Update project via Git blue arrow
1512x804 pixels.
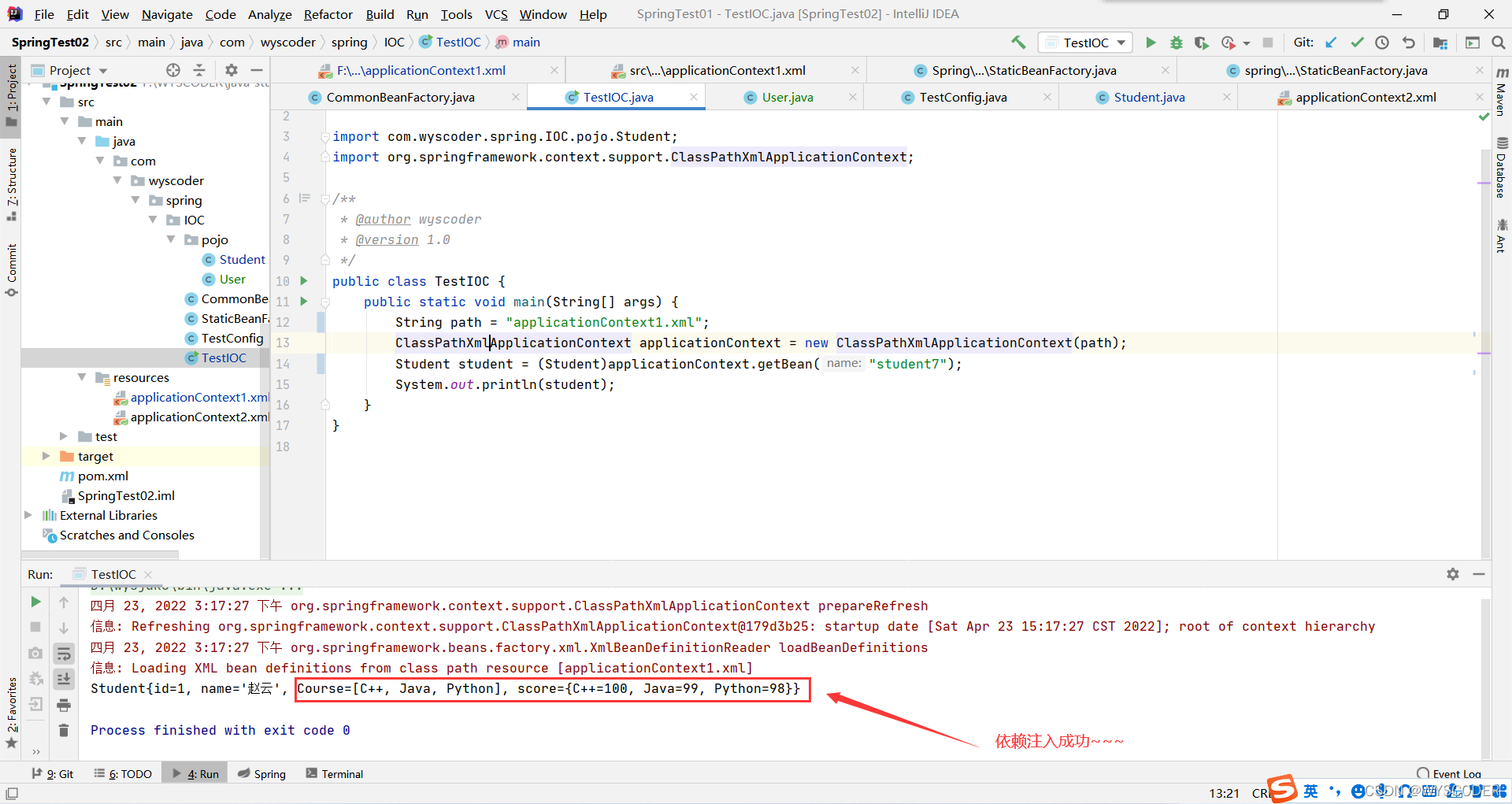click(x=1332, y=43)
